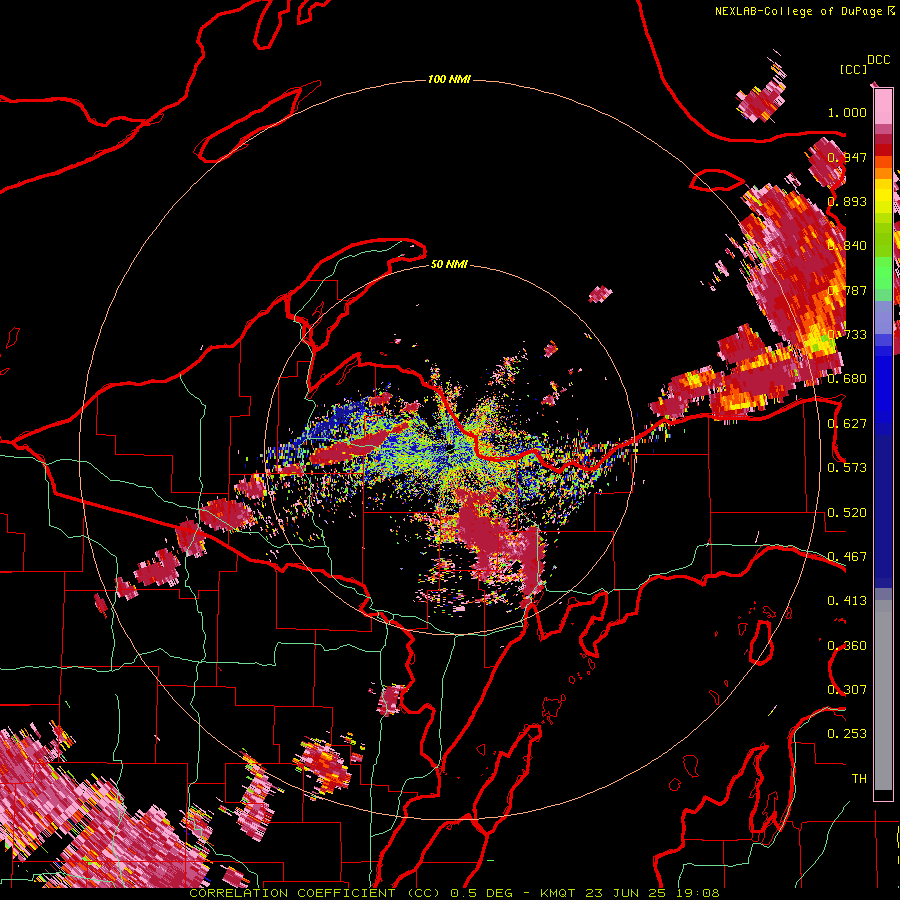
Task: Select the 0.840 color scale value
Action: coord(847,246)
